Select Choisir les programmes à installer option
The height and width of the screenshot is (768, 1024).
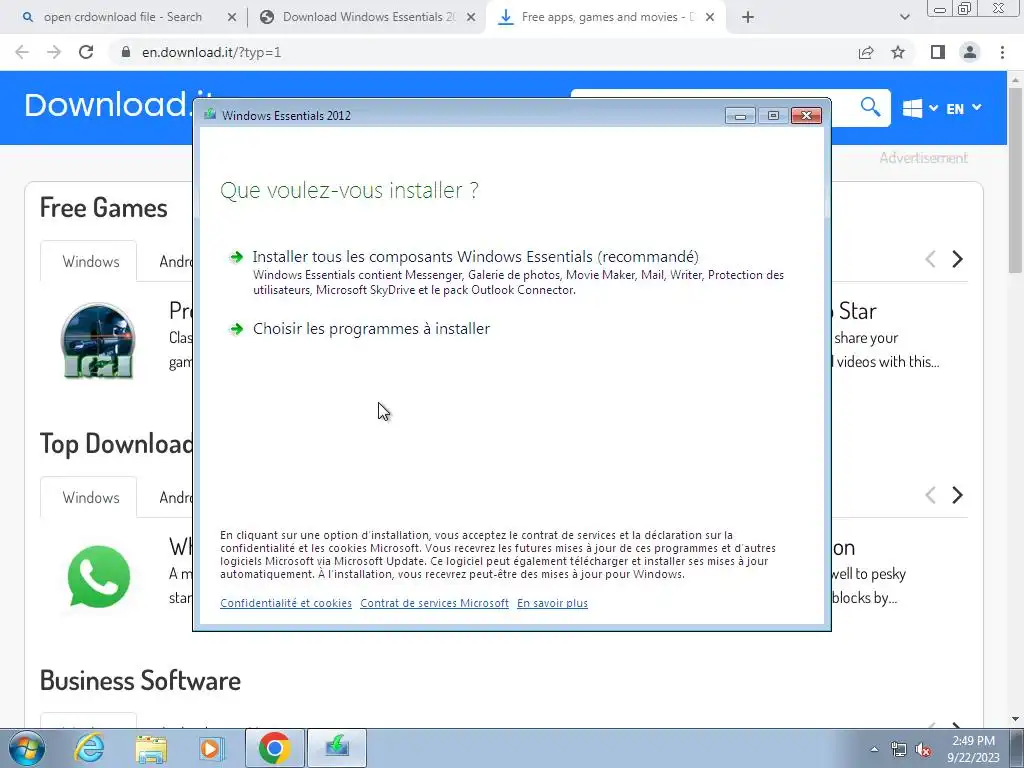371,328
